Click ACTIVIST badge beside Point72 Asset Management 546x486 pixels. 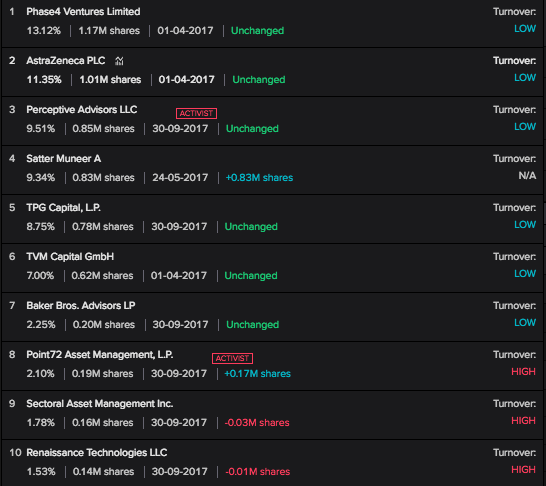(x=232, y=358)
